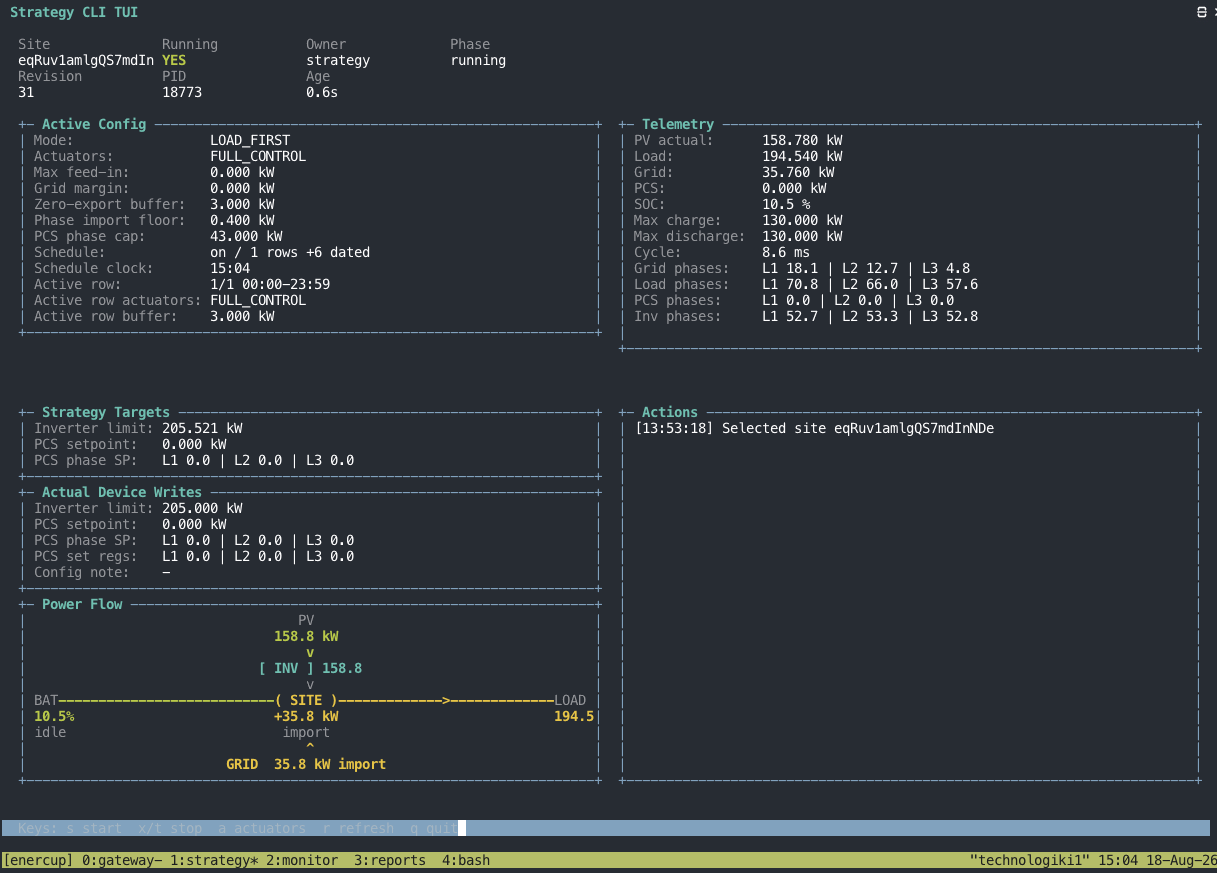Click the Schedule value 'on / 1 rows +6 dated'
Viewport: 1217px width, 873px height.
tap(290, 252)
